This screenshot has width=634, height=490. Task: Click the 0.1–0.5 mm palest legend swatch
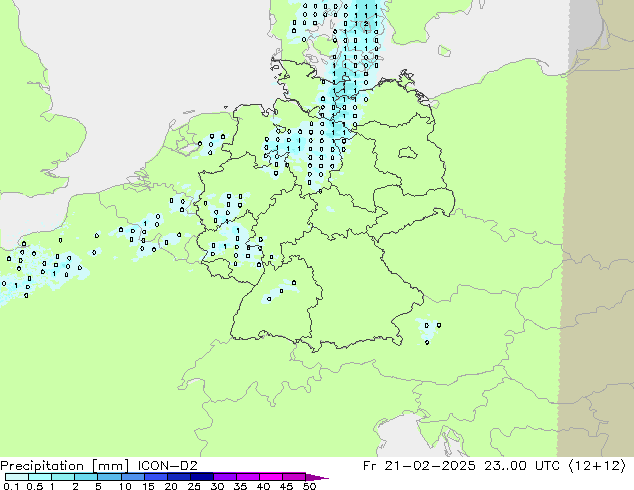click(x=17, y=477)
